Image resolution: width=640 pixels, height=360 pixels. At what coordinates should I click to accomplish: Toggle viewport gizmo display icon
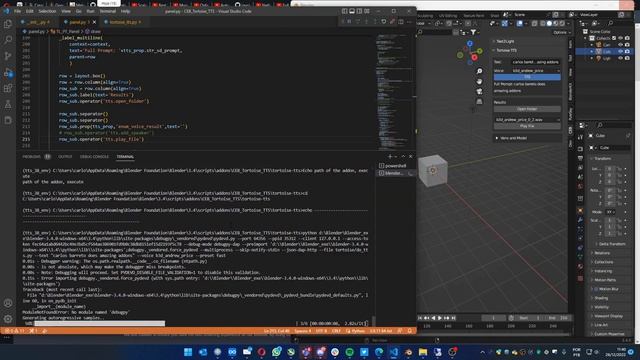[505, 24]
